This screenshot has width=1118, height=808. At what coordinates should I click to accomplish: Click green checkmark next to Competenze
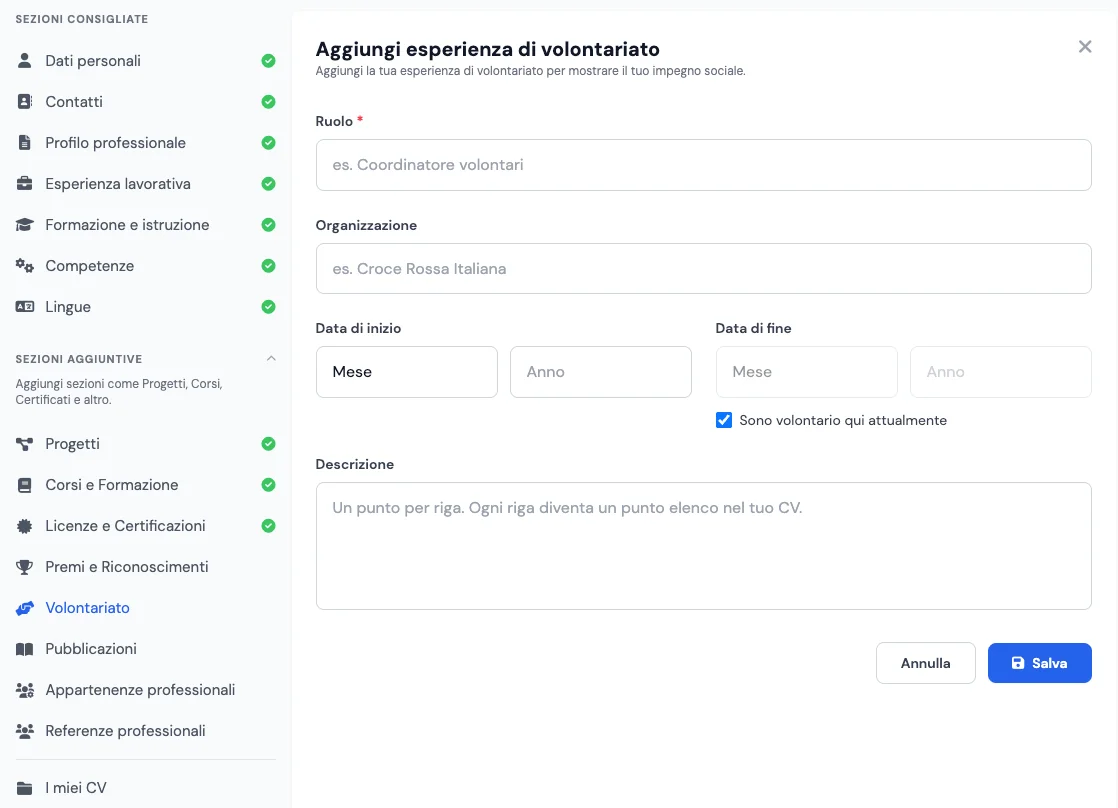tap(268, 265)
